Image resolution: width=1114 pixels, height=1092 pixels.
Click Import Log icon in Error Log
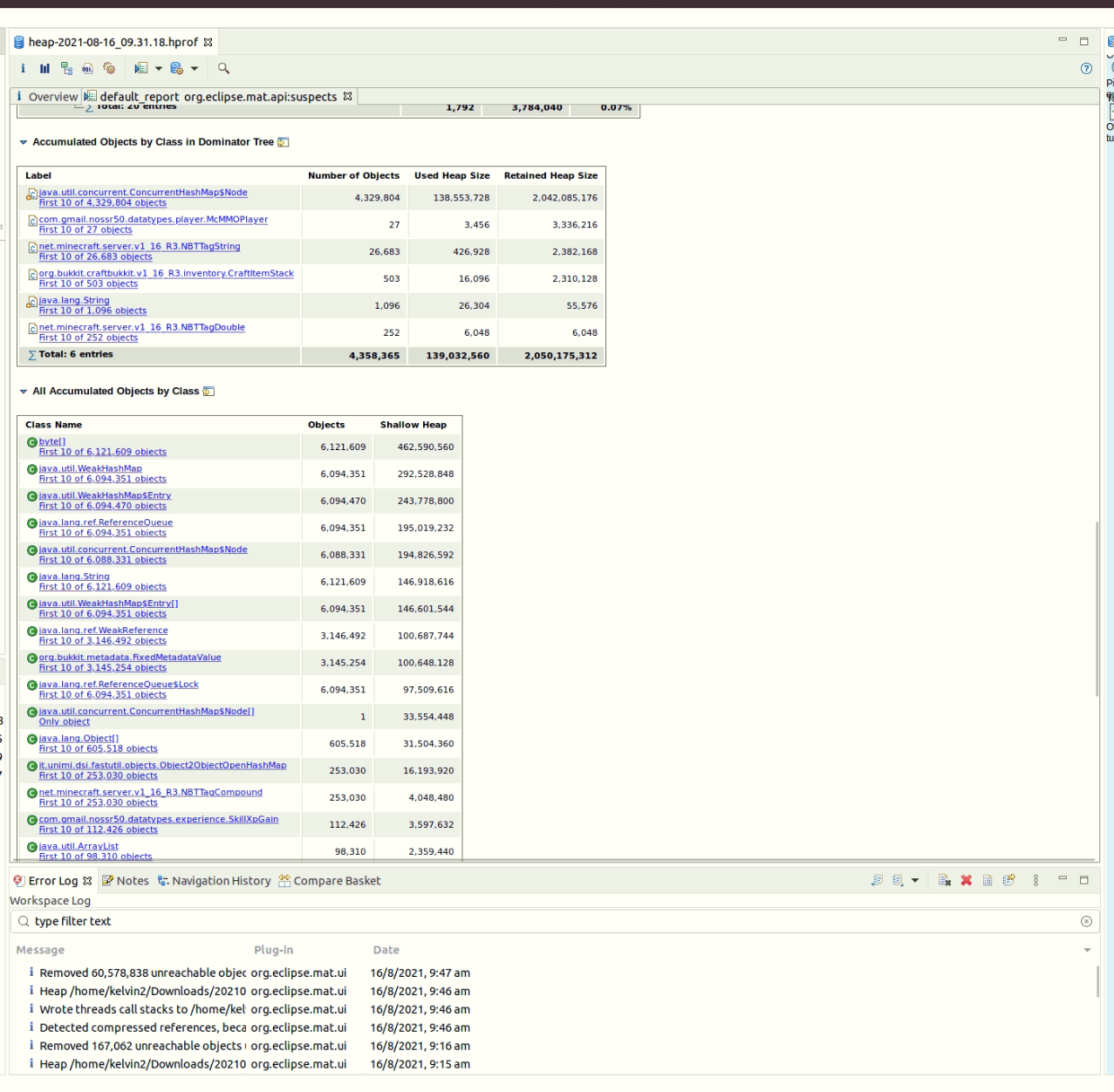pyautogui.click(x=899, y=880)
